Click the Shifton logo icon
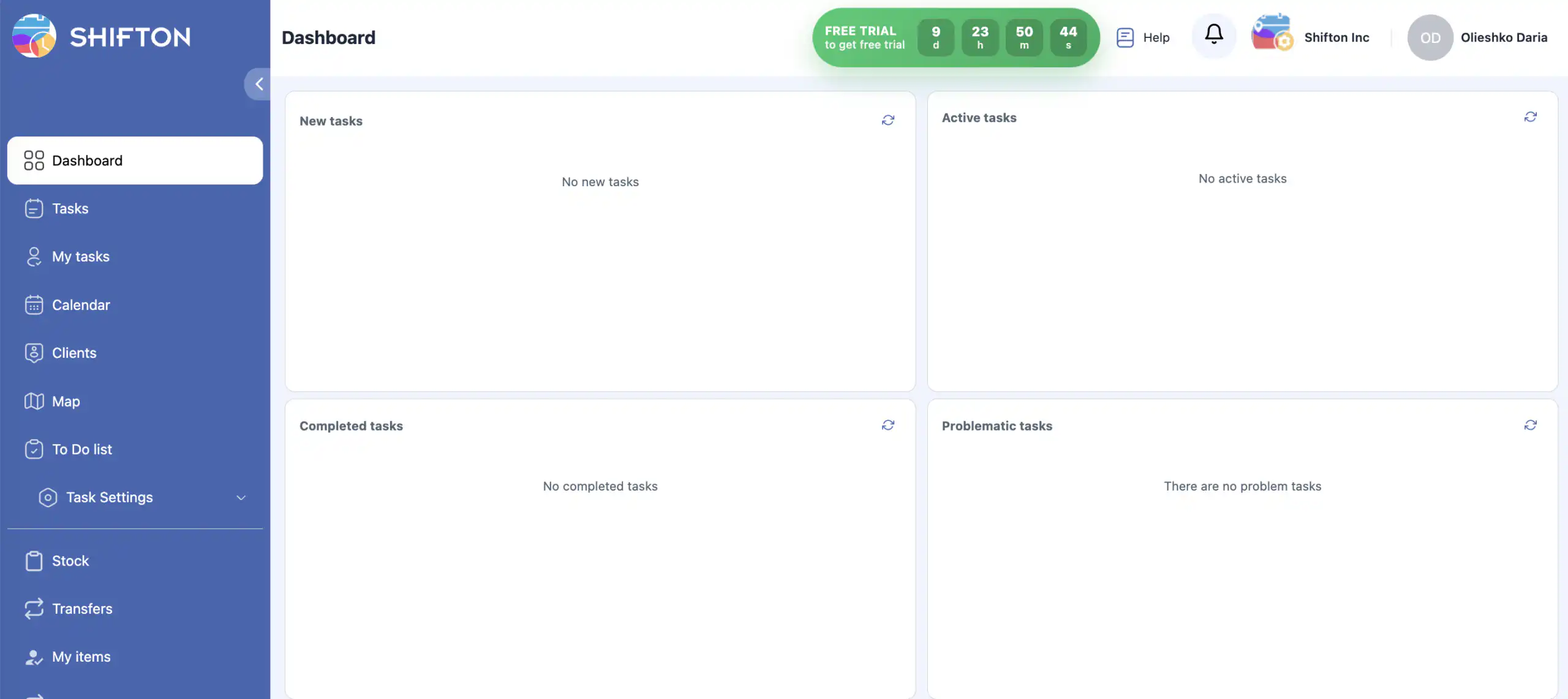Viewport: 1568px width, 699px height. [x=34, y=36]
